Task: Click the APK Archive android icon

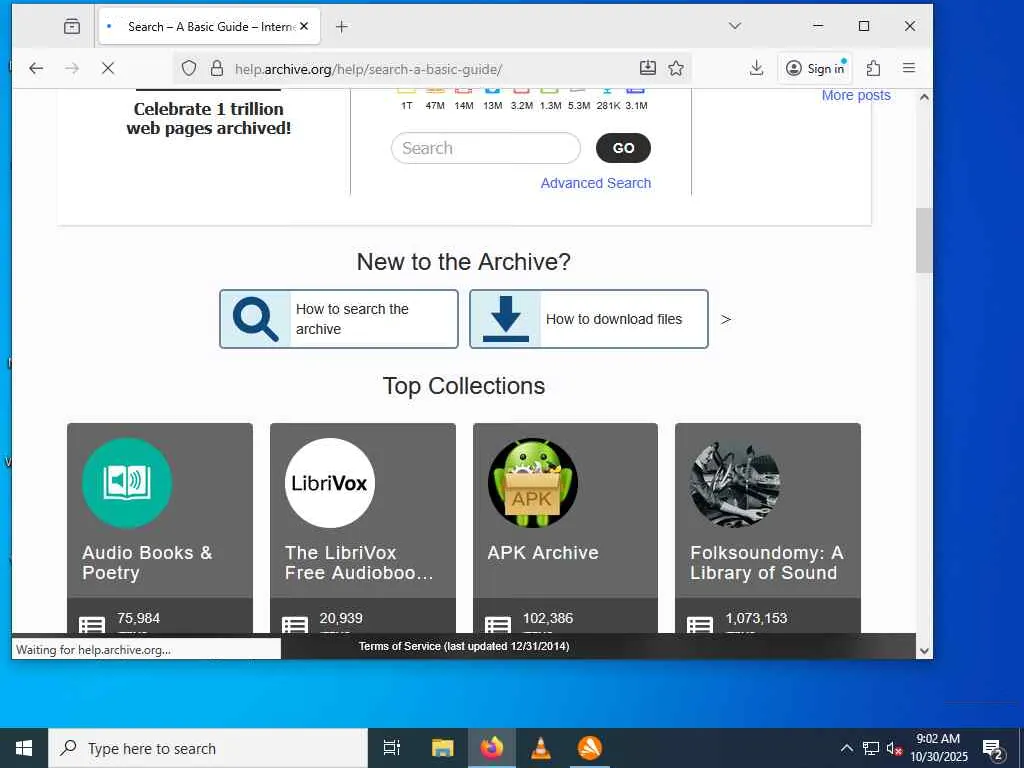Action: click(x=533, y=483)
